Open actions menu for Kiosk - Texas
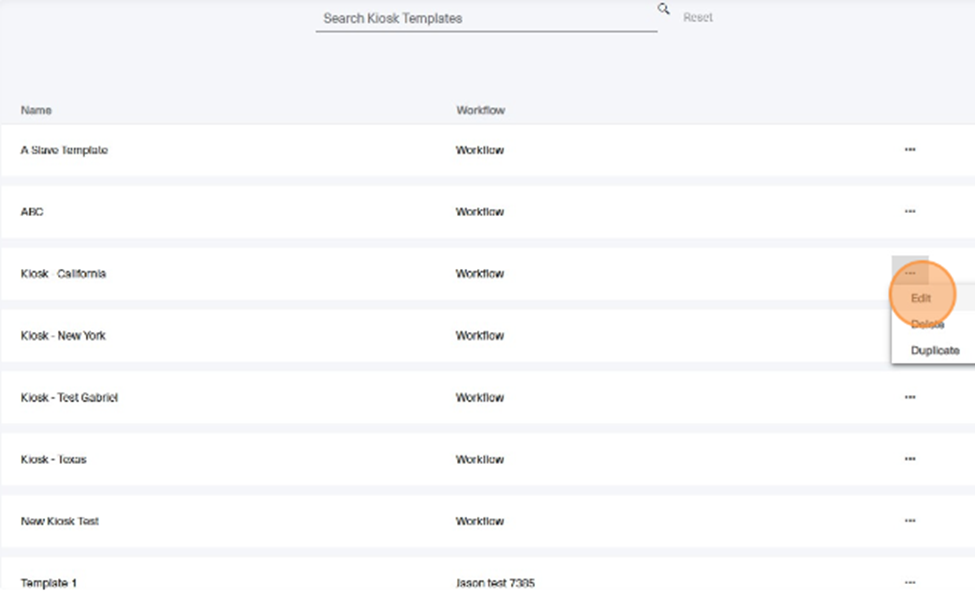975x605 pixels. [910, 459]
